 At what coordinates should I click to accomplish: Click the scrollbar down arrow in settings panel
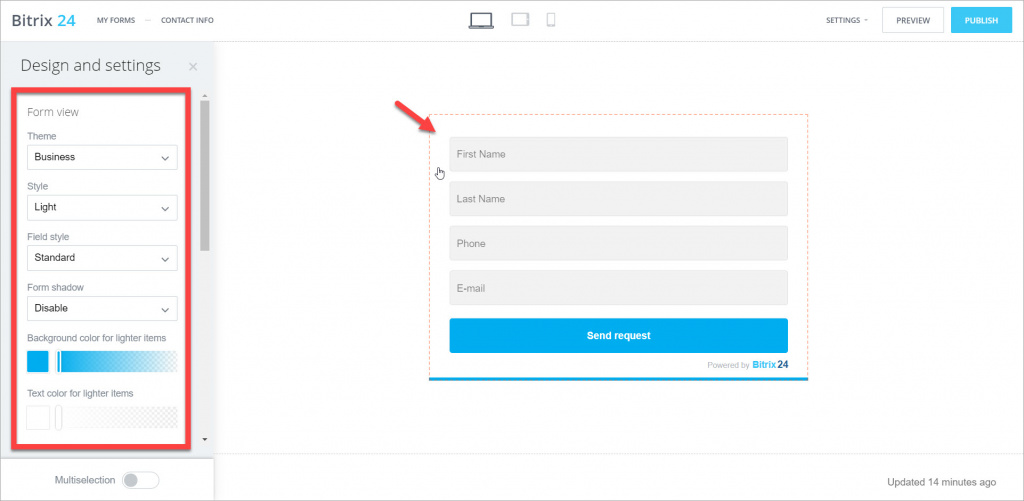click(205, 440)
